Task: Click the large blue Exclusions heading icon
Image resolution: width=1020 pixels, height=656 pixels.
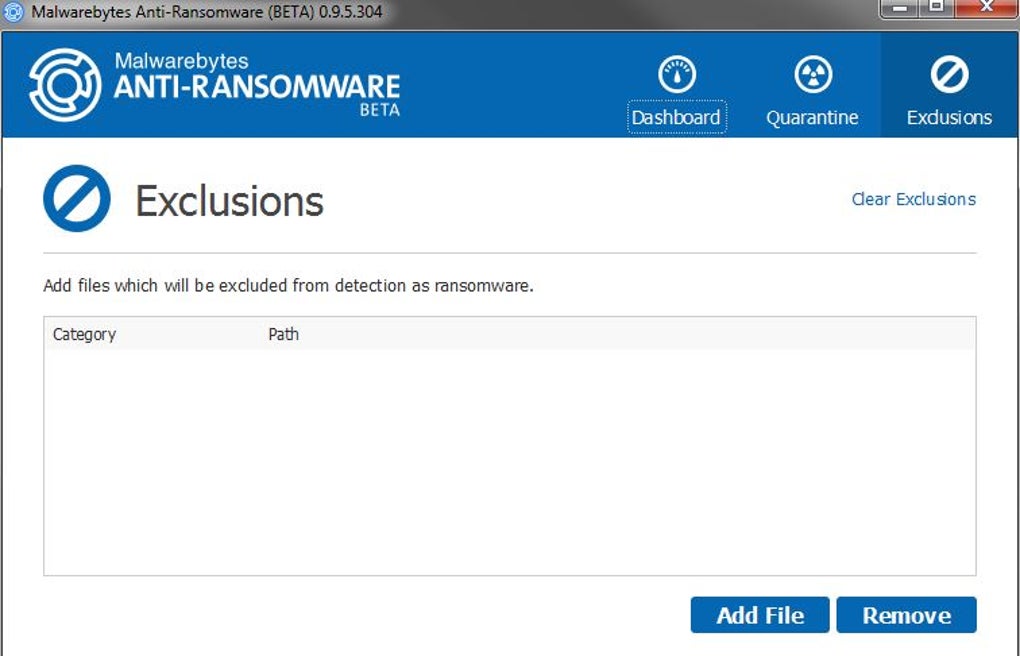Action: point(77,199)
